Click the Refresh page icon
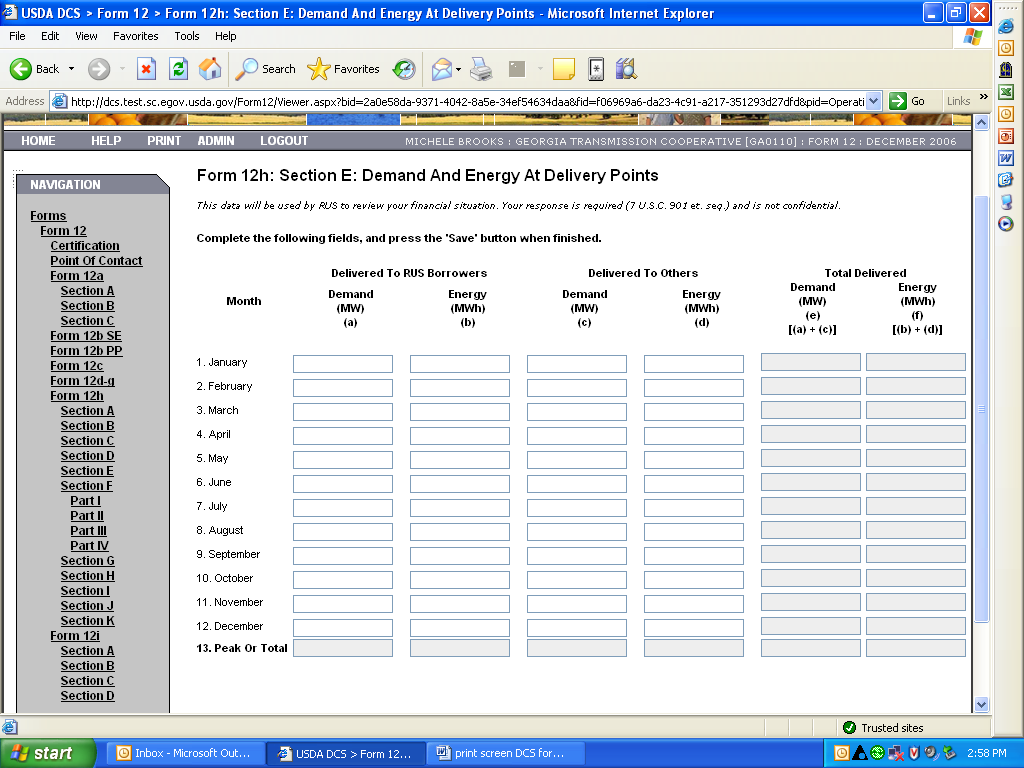This screenshot has width=1024, height=768. (x=178, y=69)
